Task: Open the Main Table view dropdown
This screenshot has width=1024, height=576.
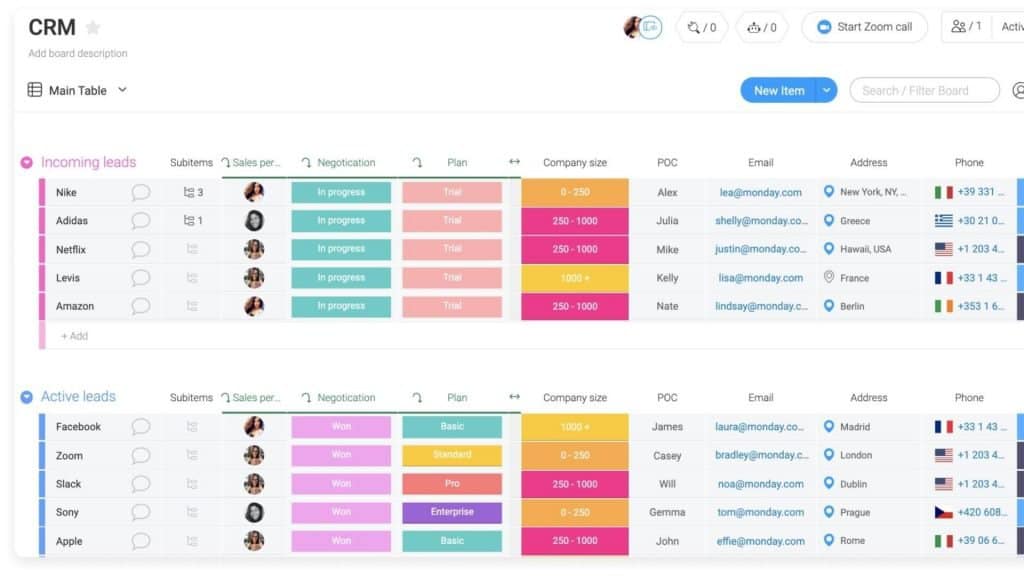Action: 122,90
